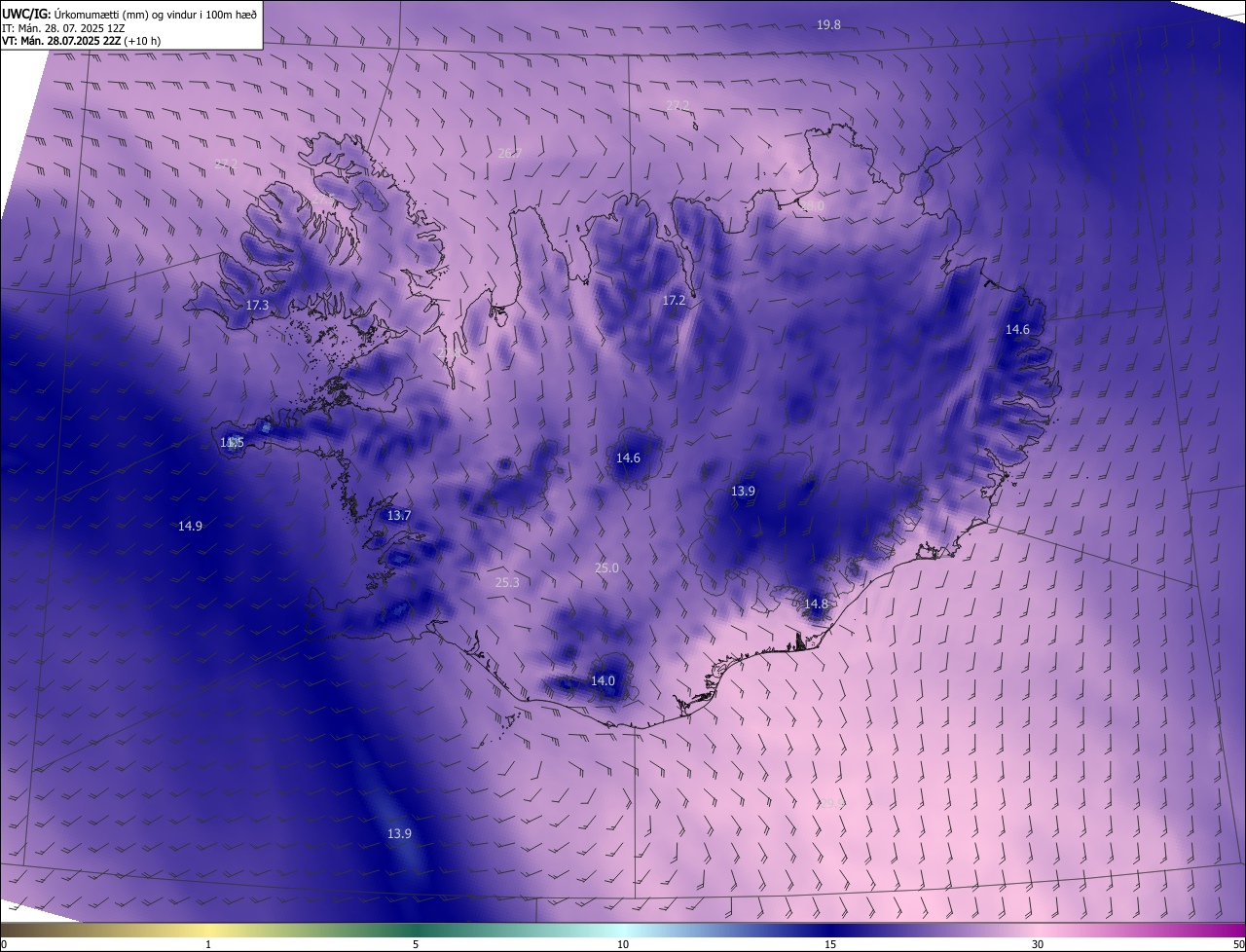Screen dimensions: 1246x952
Task: Select the 'IT: Mán. 28. 07. 2025 12Z' line
Action: [62, 27]
